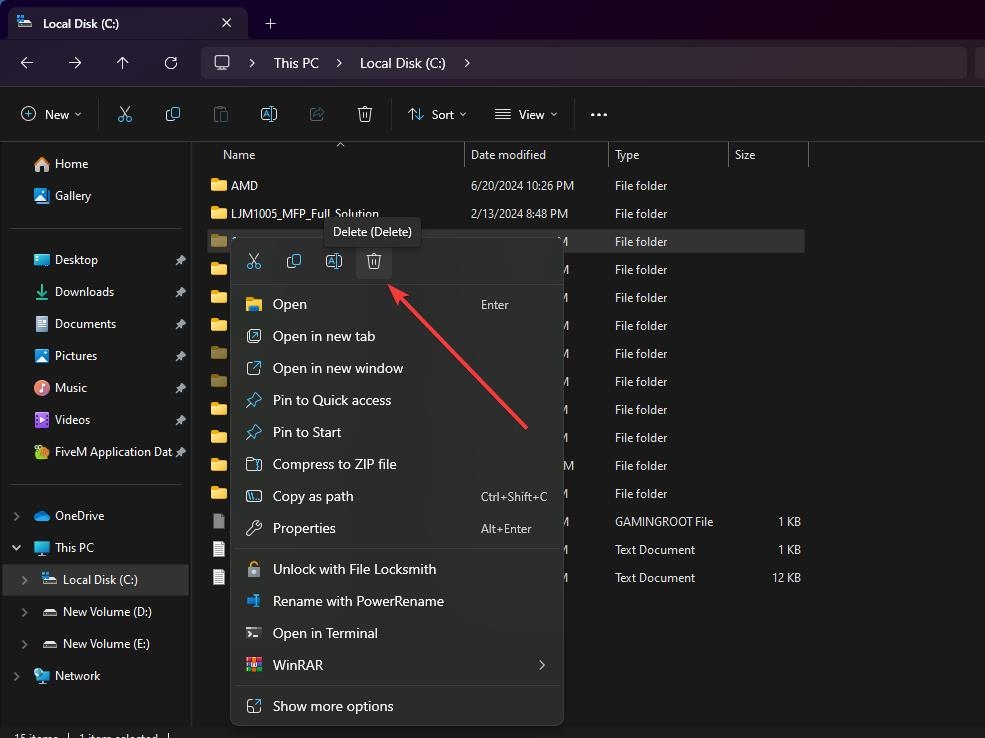
Task: Sort by the Size column header
Action: tap(768, 155)
